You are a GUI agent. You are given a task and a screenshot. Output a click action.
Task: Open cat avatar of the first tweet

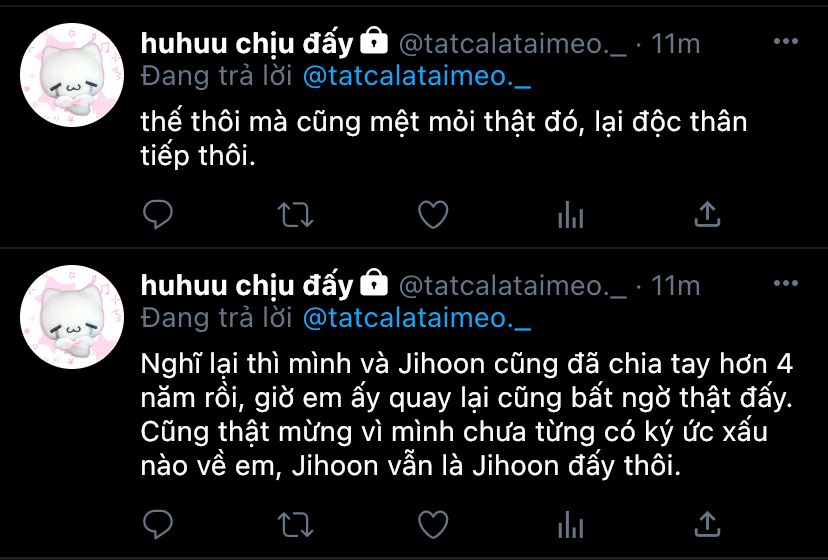click(72, 75)
